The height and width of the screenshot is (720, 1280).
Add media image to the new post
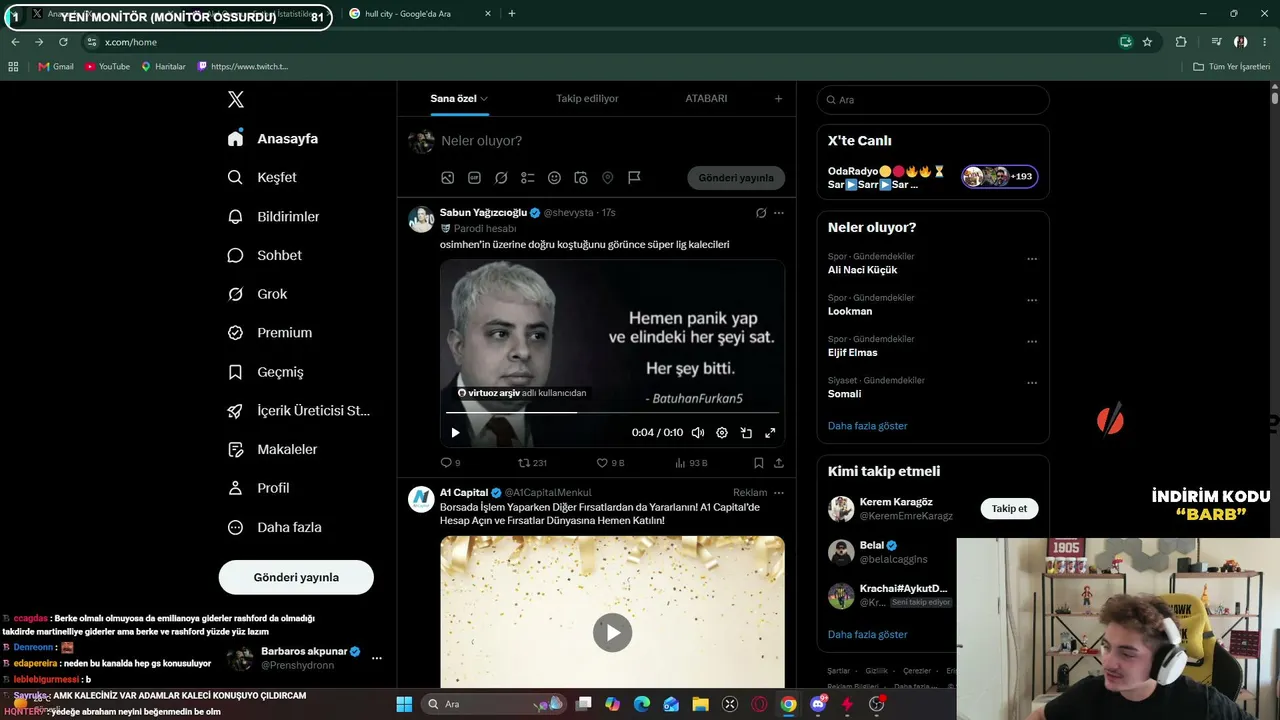tap(448, 178)
